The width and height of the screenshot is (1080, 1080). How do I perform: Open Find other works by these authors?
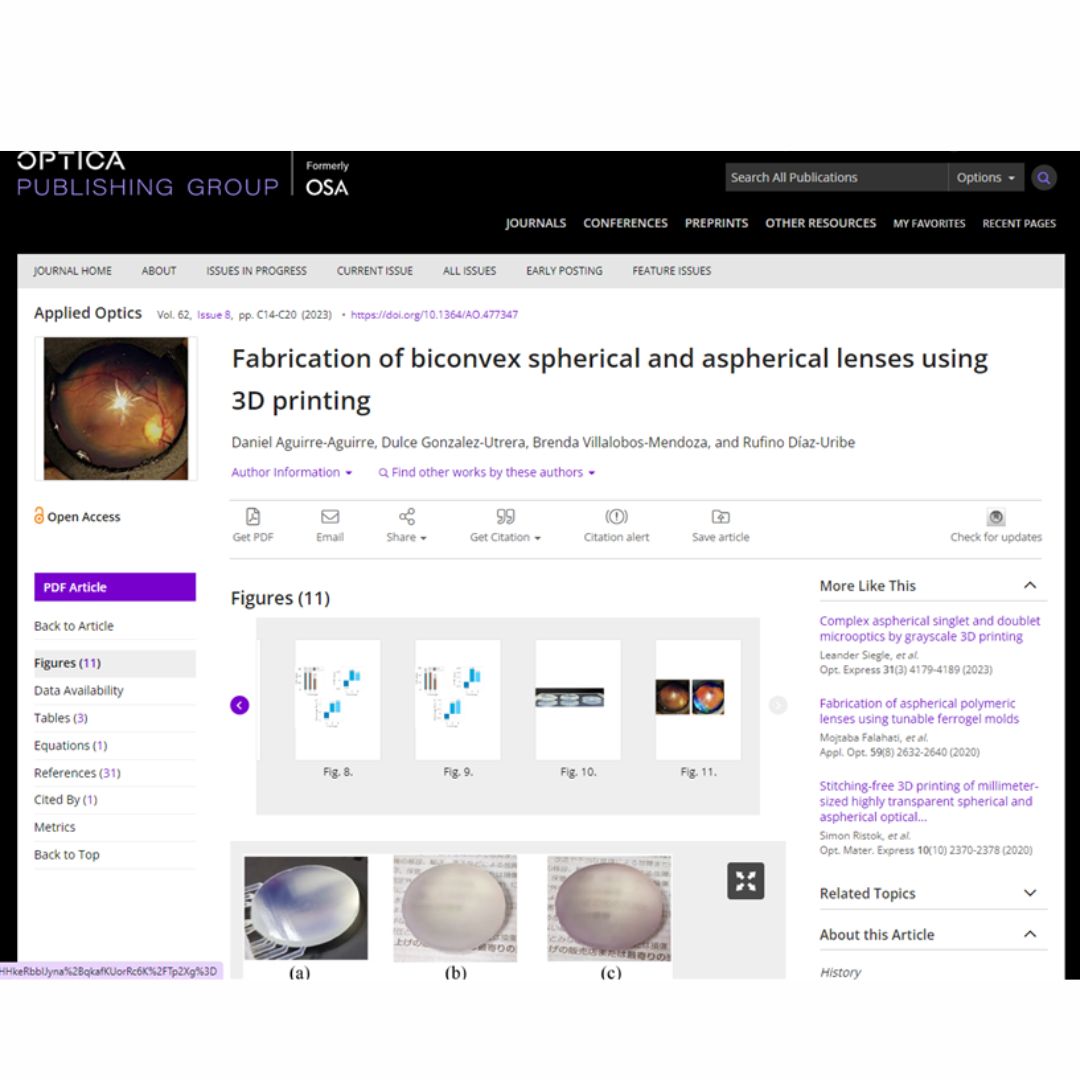487,472
